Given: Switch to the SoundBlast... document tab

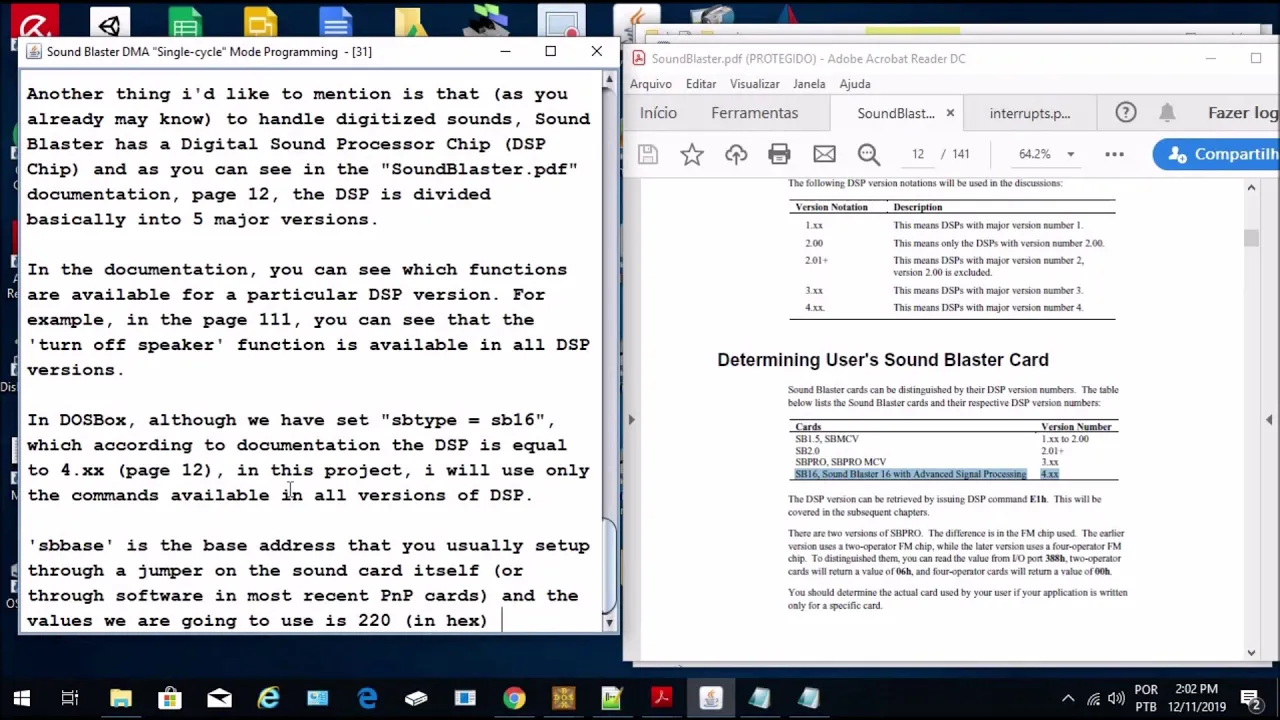Looking at the screenshot, I should point(895,113).
